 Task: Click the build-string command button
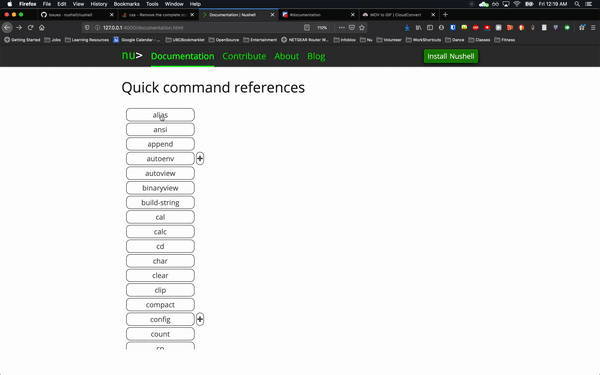pos(160,202)
